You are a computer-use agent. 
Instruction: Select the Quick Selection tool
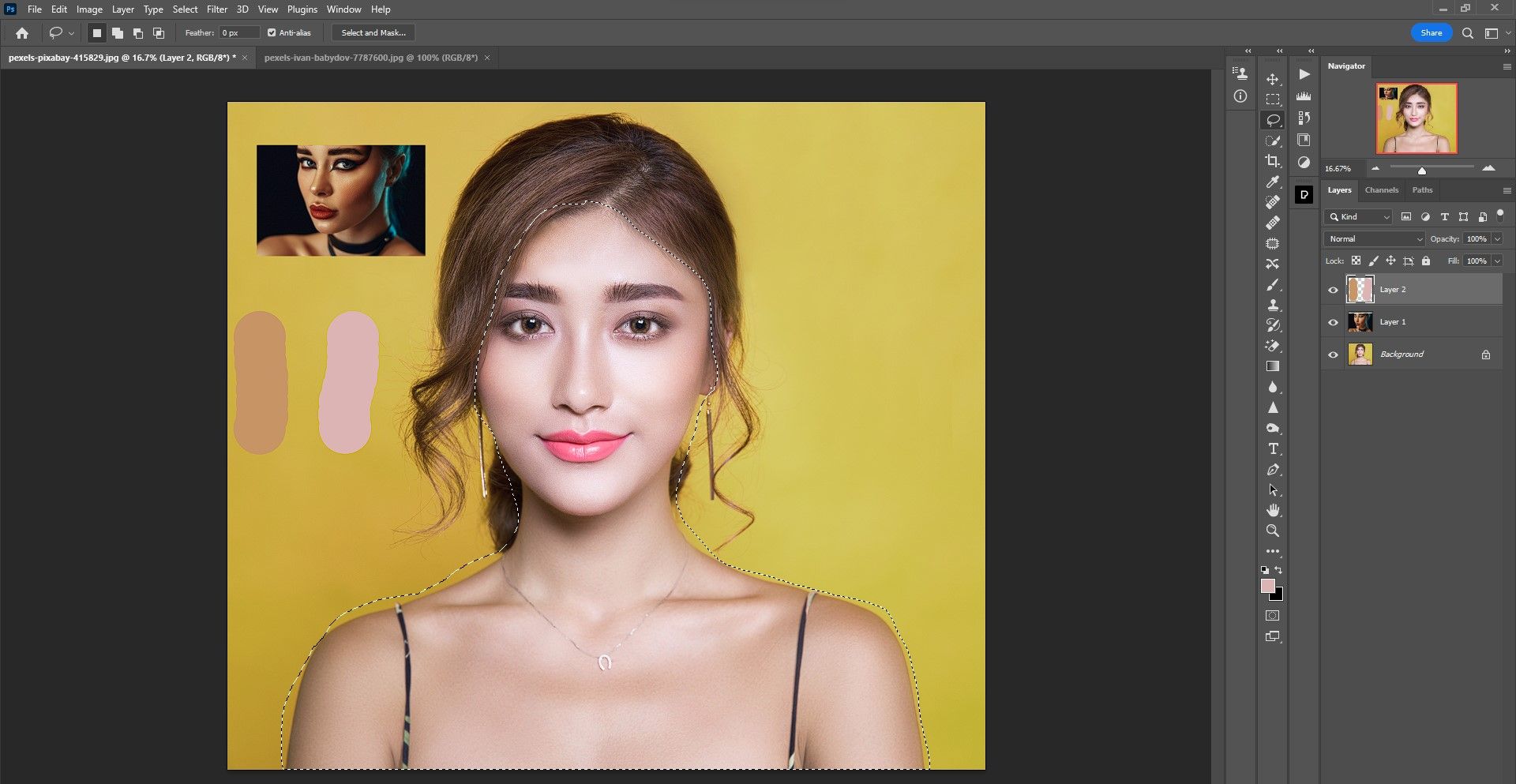tap(1272, 141)
